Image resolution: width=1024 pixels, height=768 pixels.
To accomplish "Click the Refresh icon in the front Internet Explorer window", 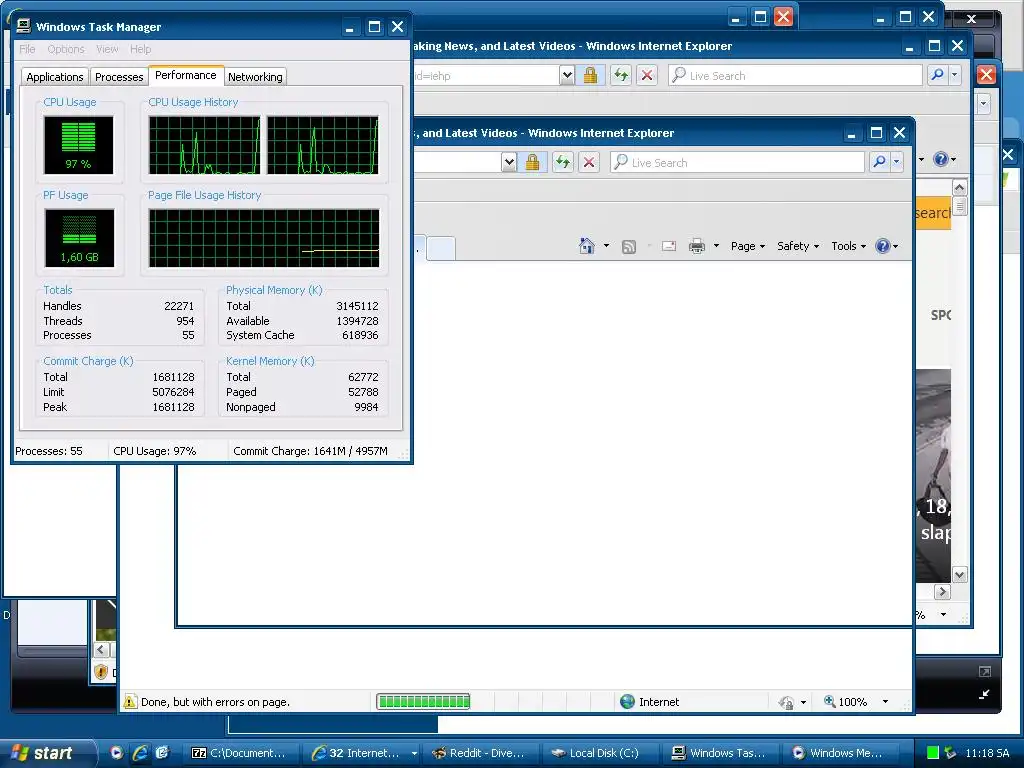I will coord(562,162).
